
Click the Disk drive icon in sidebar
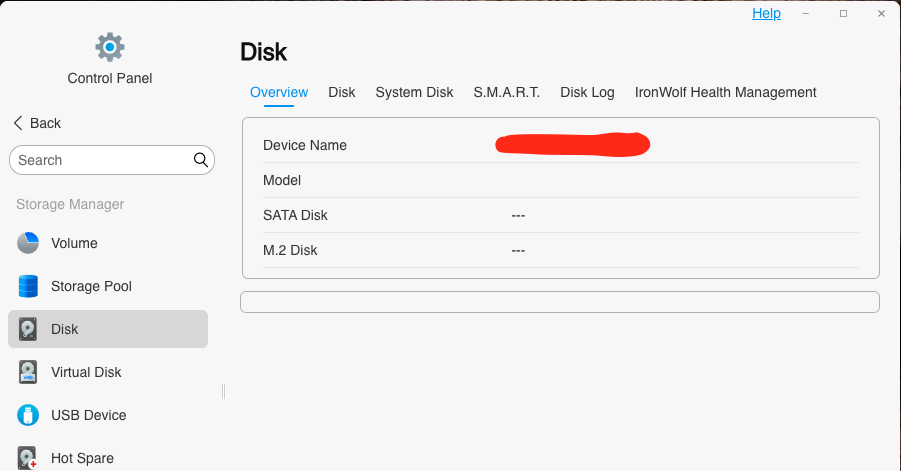pos(28,329)
